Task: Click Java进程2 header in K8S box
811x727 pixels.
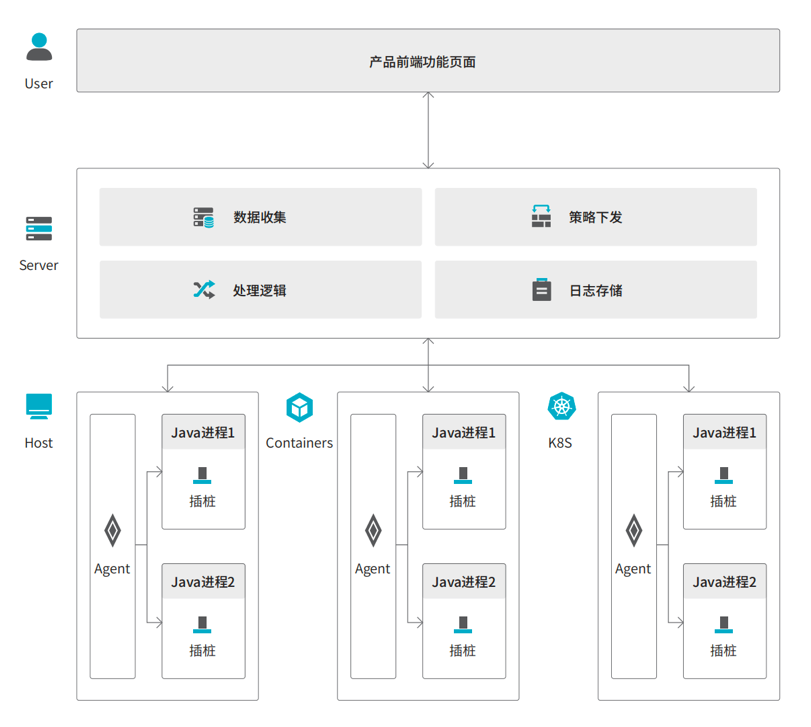Action: click(x=725, y=582)
